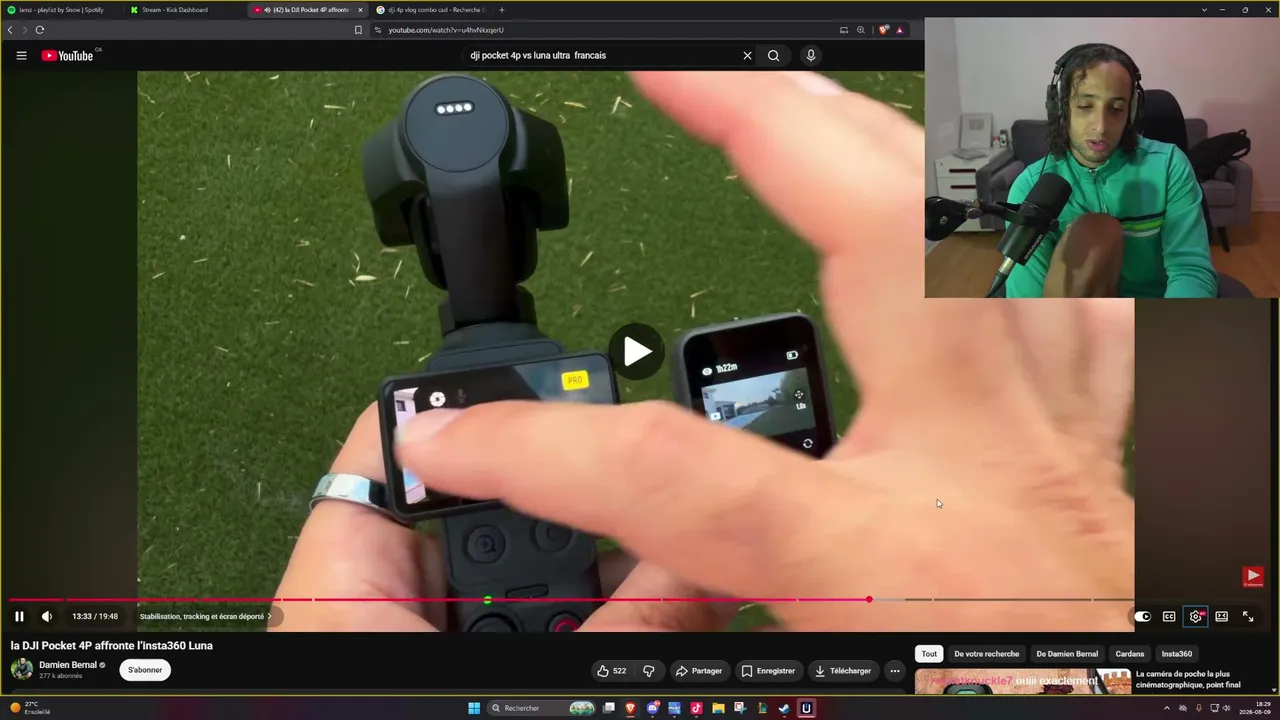Click the address bar URL
Screen dimensions: 1280x720
pyautogui.click(x=446, y=30)
